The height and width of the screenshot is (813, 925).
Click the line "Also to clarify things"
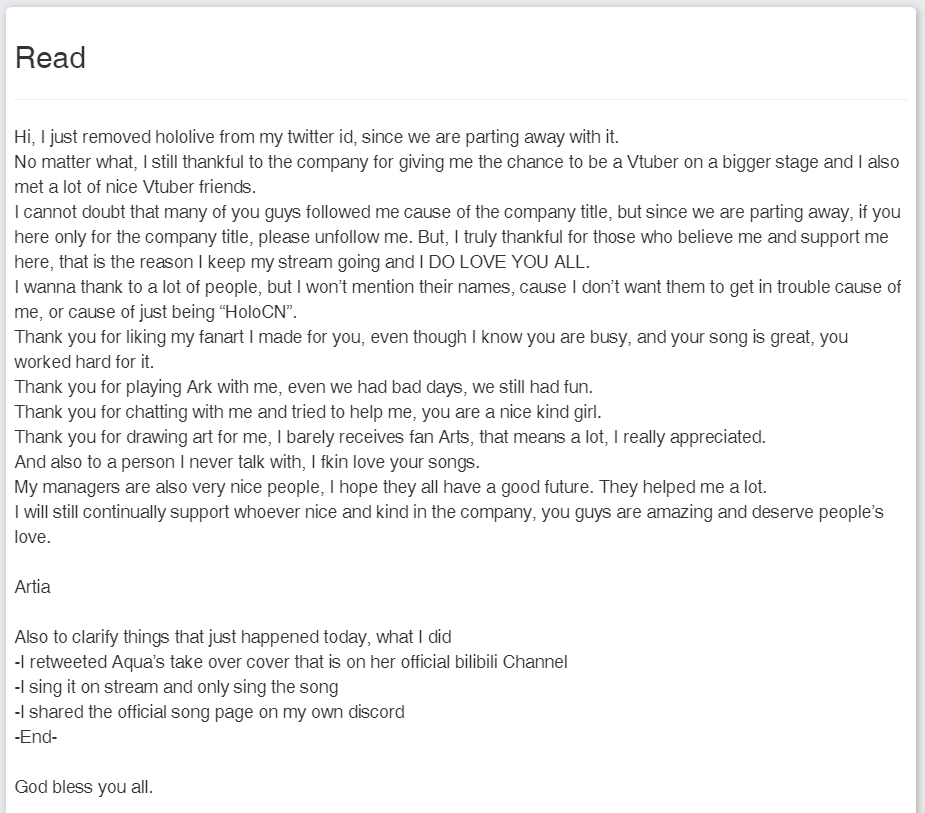tap(234, 637)
